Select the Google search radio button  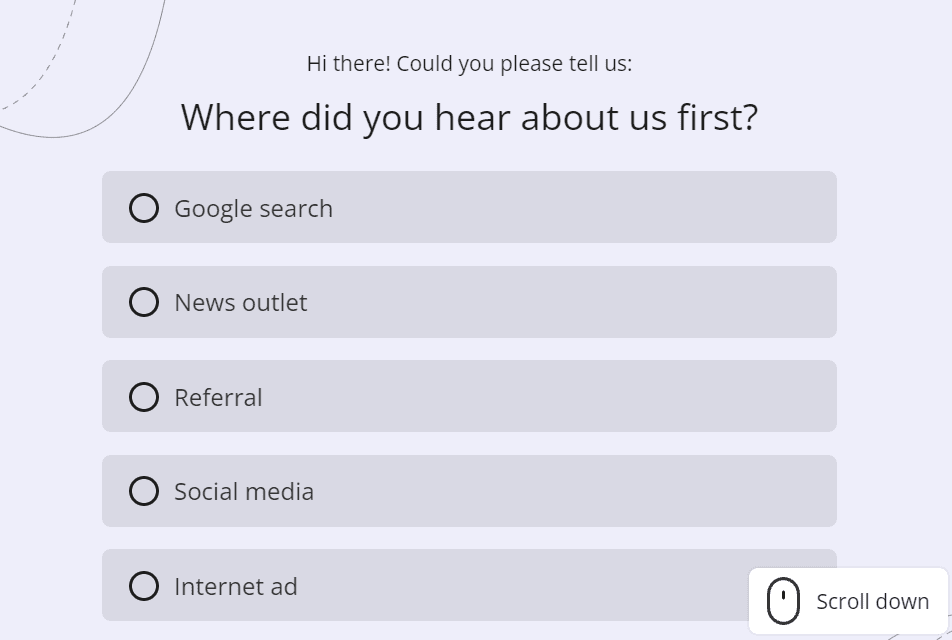coord(144,208)
